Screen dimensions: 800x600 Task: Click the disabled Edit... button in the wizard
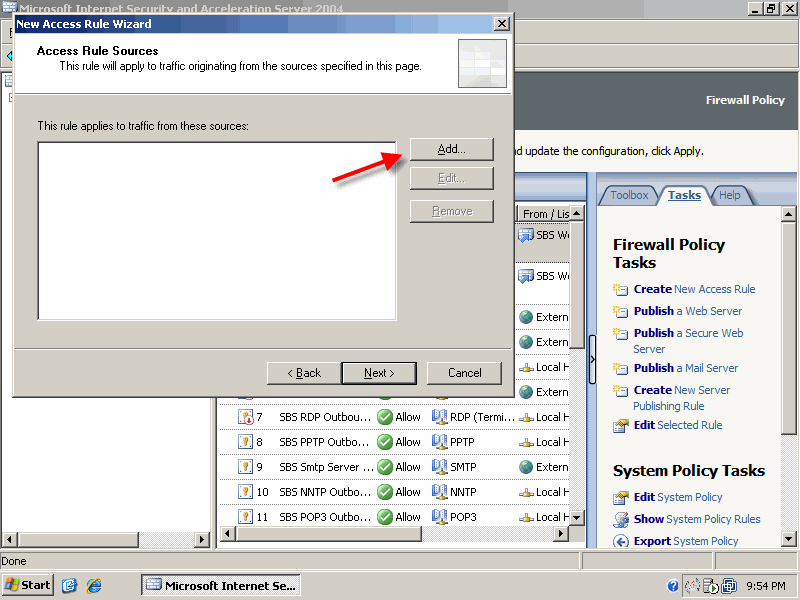[x=452, y=178]
